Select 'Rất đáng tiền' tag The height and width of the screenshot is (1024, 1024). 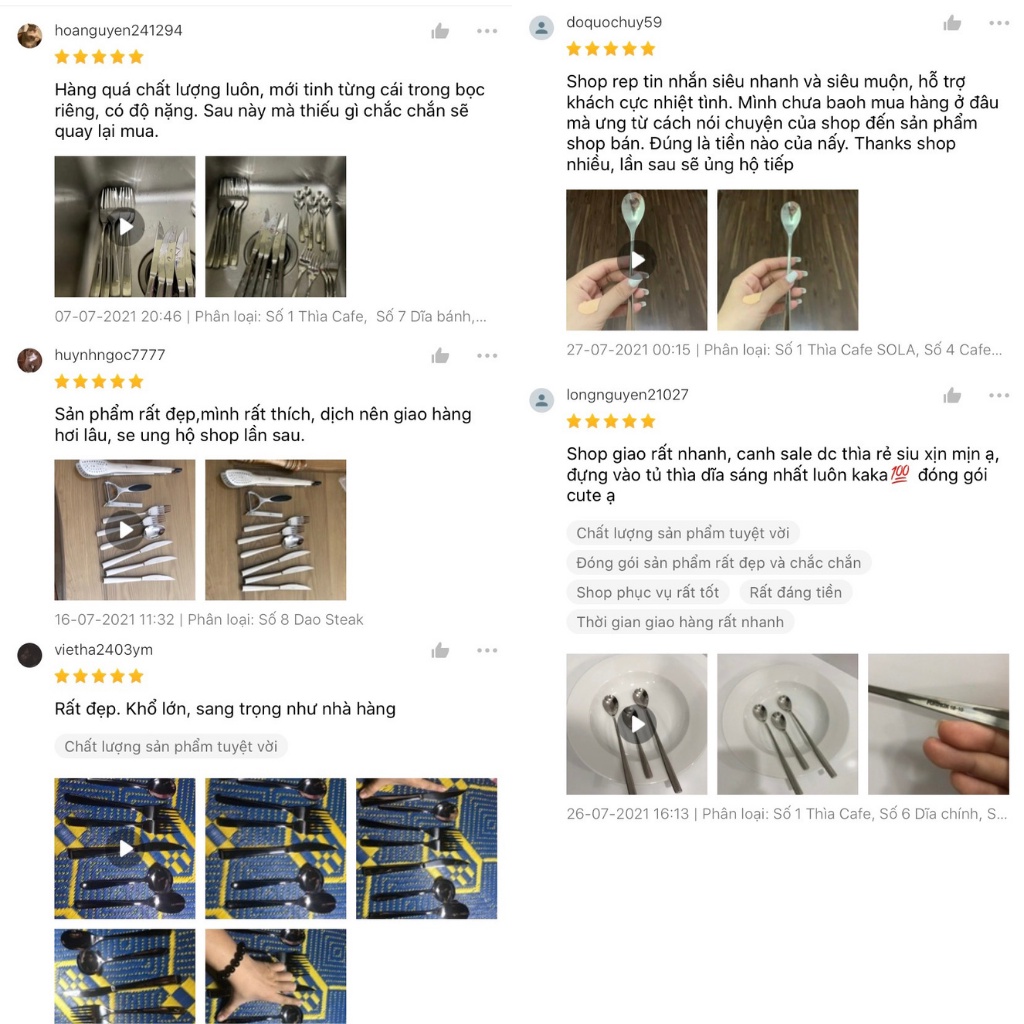point(795,592)
